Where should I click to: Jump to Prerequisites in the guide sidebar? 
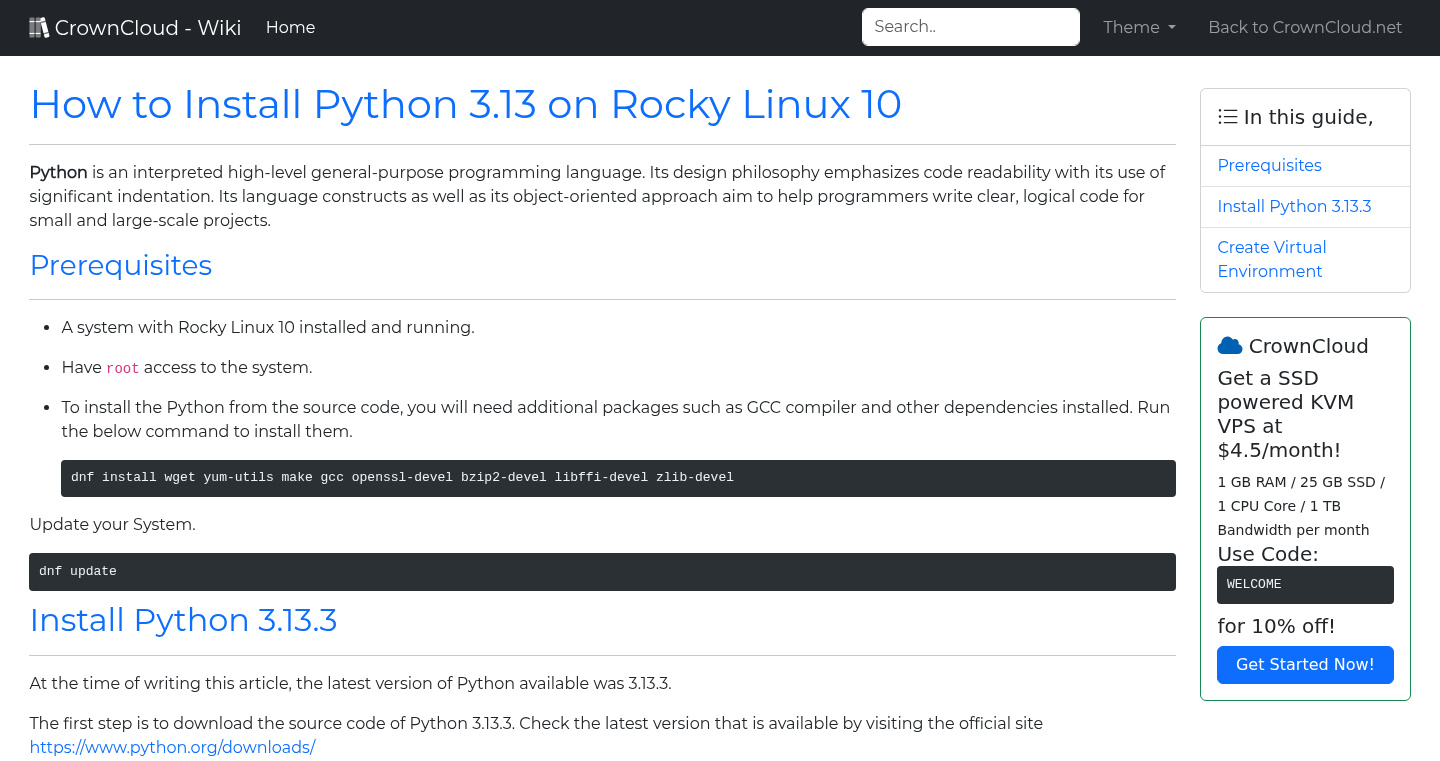coord(1269,166)
